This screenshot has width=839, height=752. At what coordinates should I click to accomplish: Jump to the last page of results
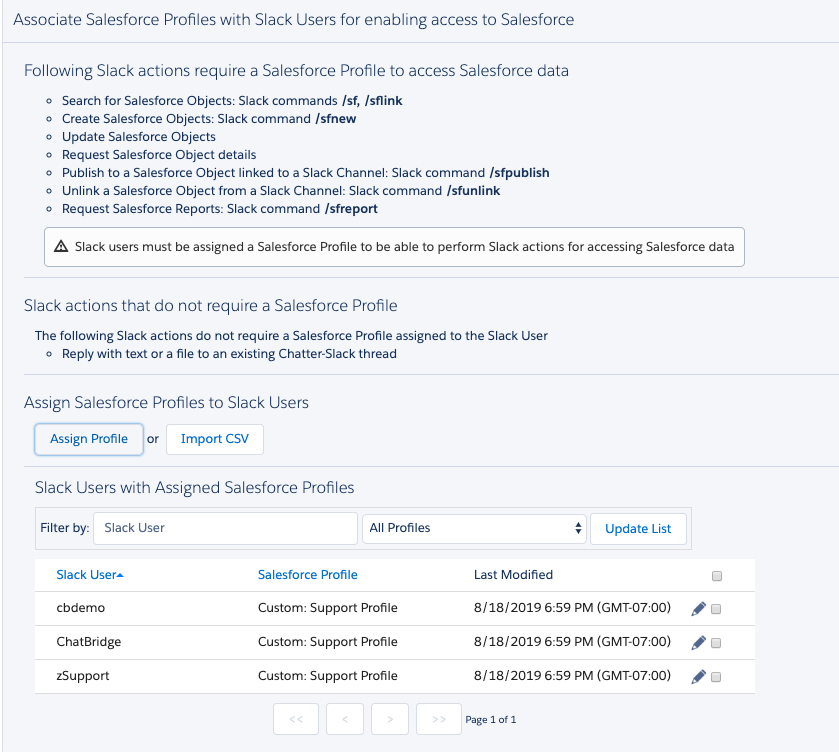[438, 719]
